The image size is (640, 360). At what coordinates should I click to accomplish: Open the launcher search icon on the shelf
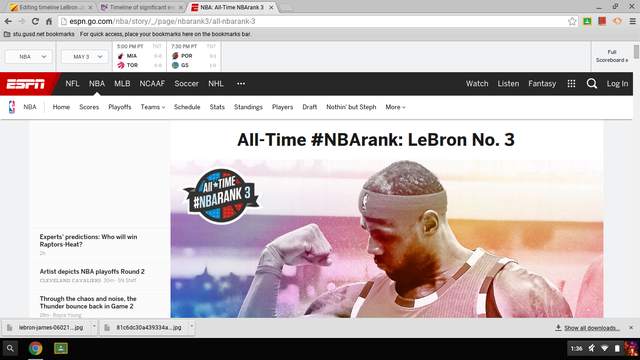click(x=10, y=349)
